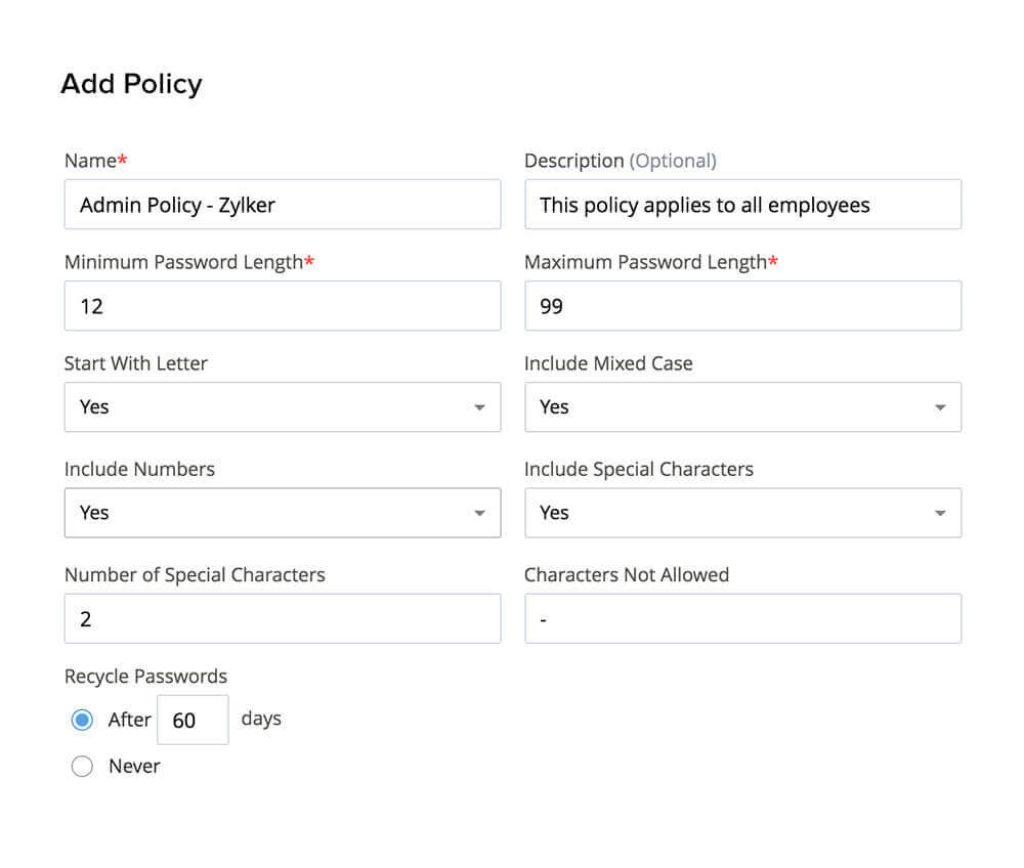The width and height of the screenshot is (1024, 868).
Task: Click the dropdown arrow on Include Mixed Case
Action: pos(940,407)
